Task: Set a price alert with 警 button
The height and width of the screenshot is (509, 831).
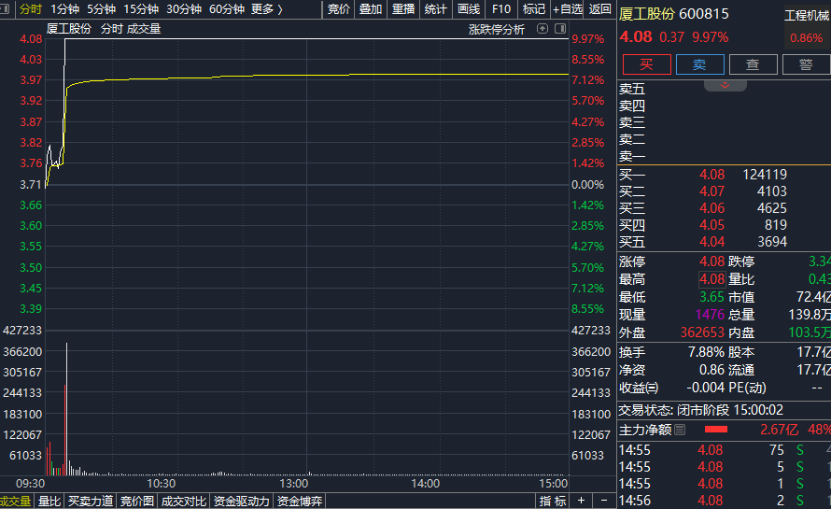Action: coord(805,65)
